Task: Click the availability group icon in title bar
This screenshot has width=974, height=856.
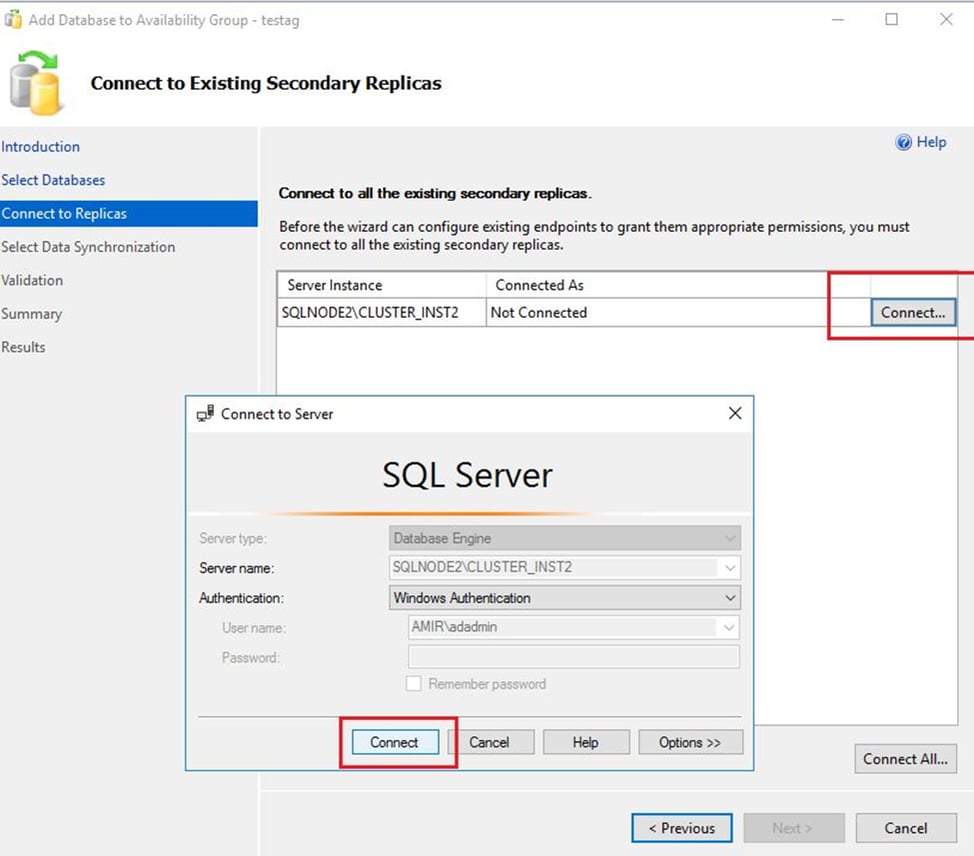Action: tap(14, 19)
